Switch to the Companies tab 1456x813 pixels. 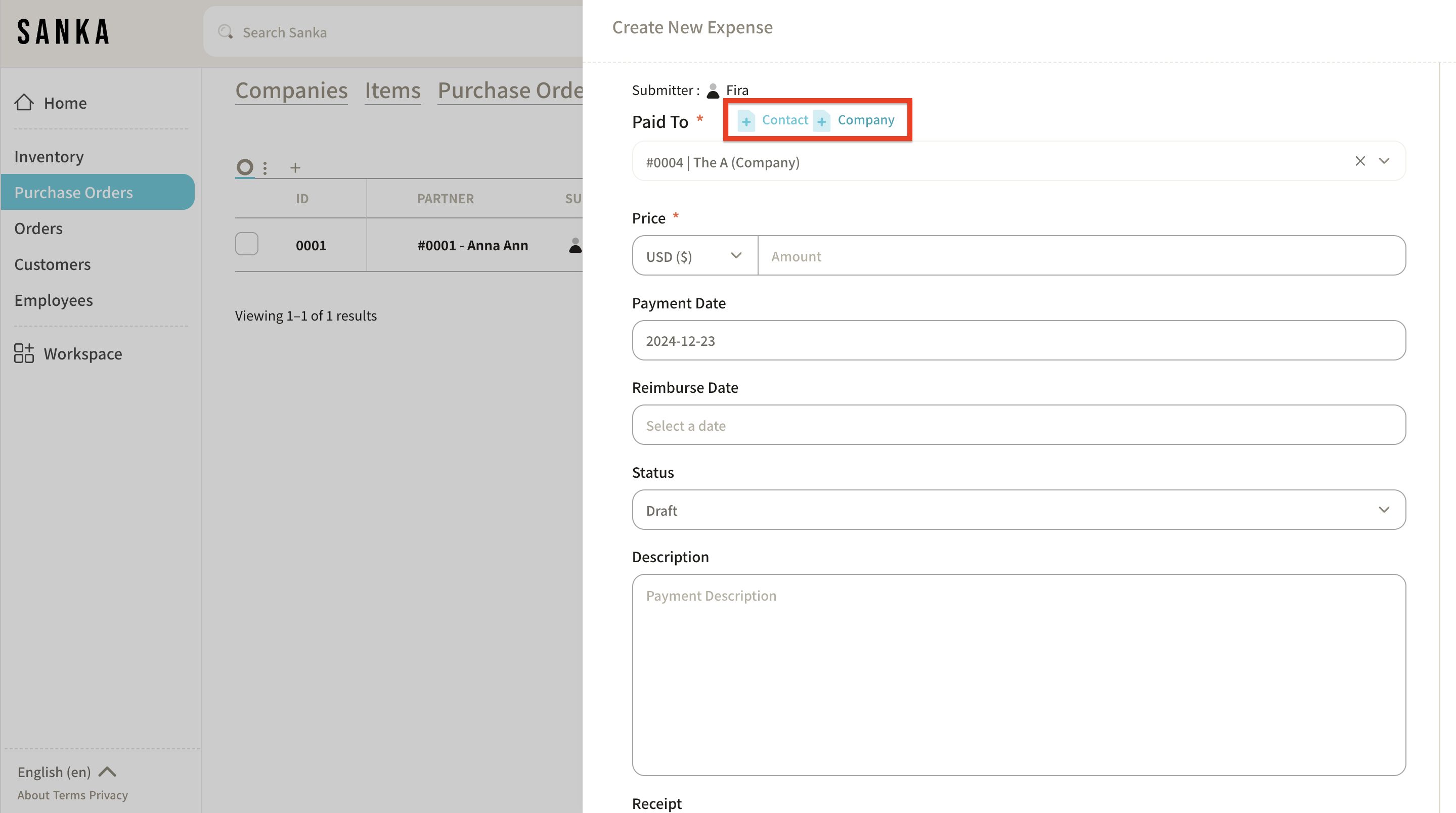291,91
